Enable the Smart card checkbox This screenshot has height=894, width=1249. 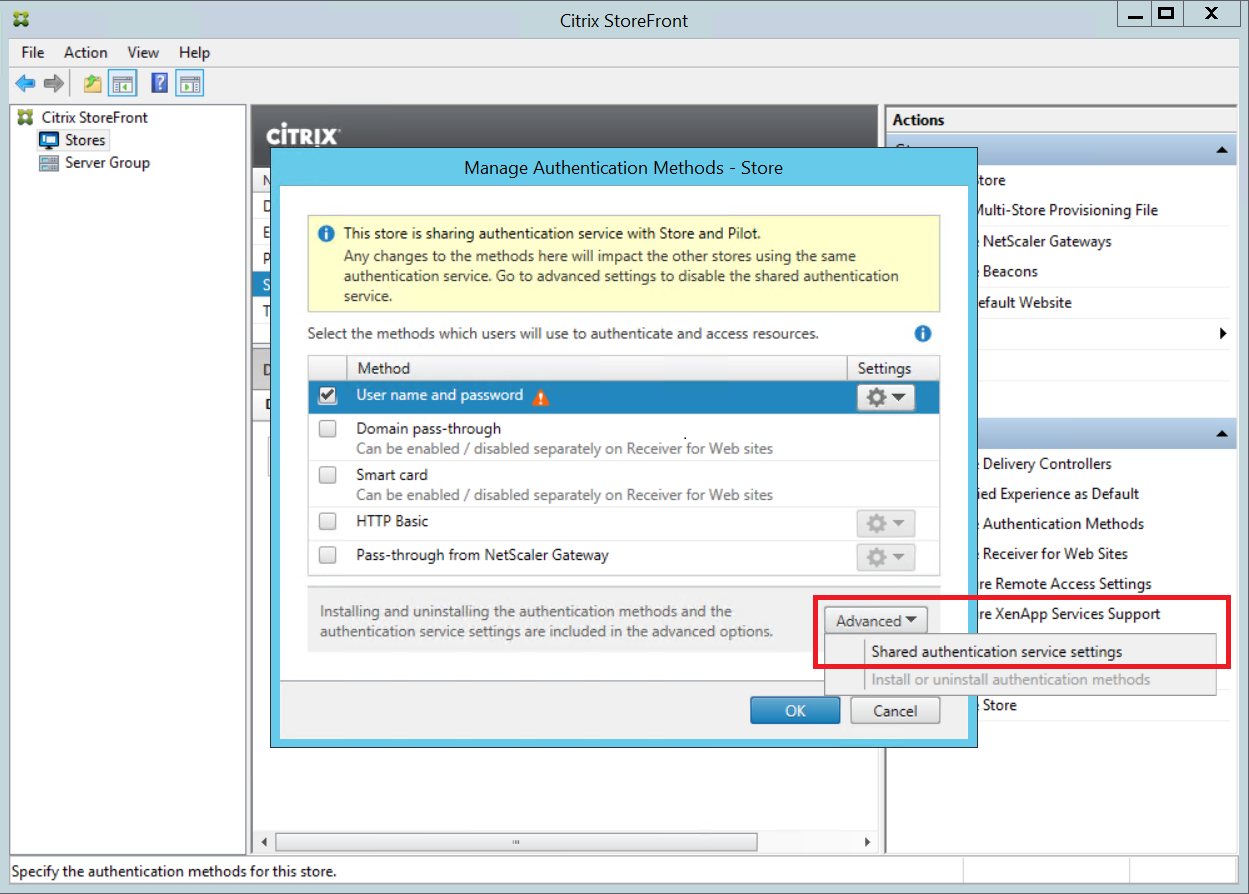(327, 475)
